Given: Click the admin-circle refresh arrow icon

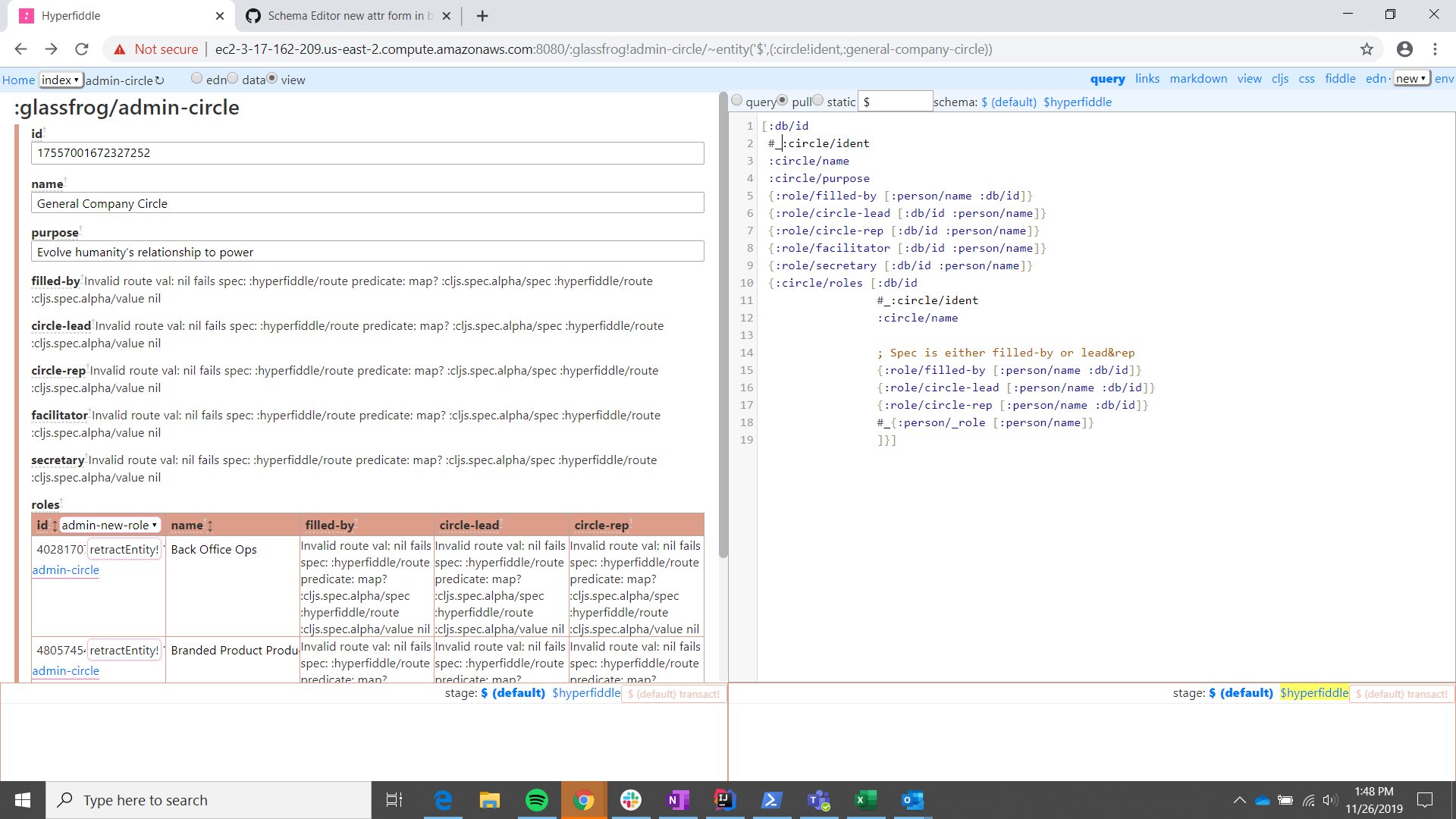Looking at the screenshot, I should pyautogui.click(x=159, y=80).
